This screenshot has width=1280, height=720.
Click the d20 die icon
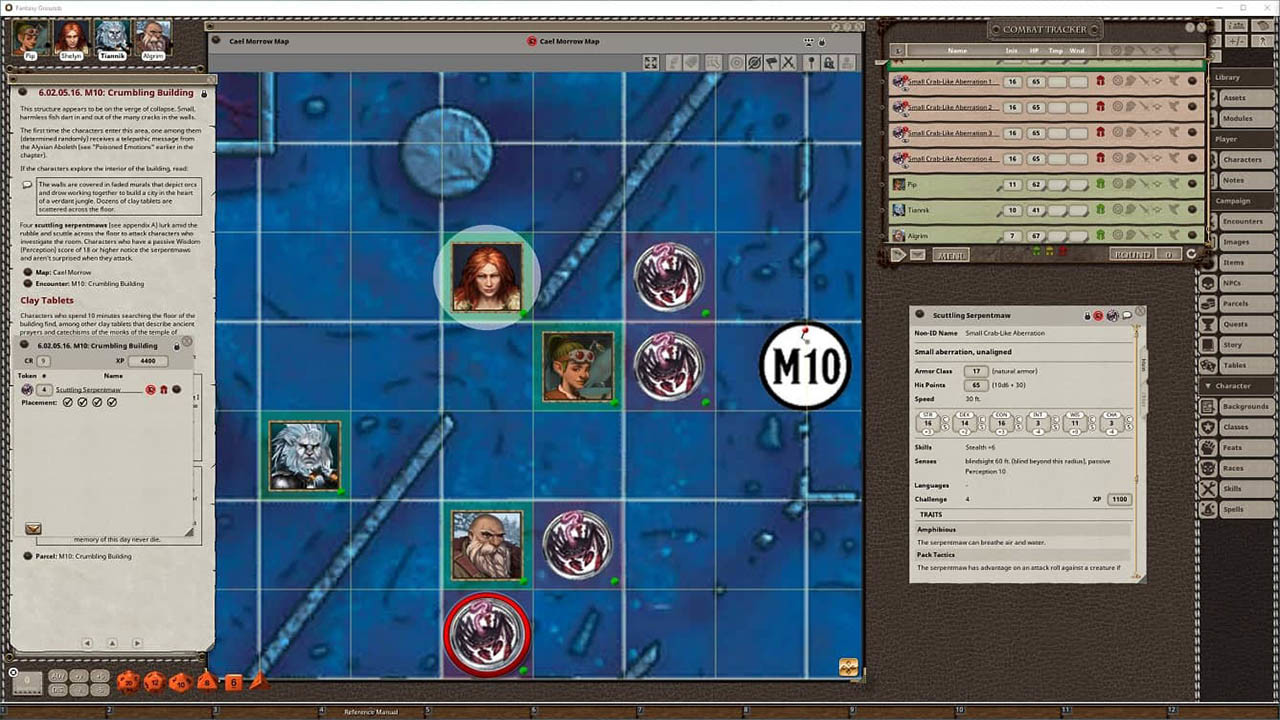click(127, 682)
